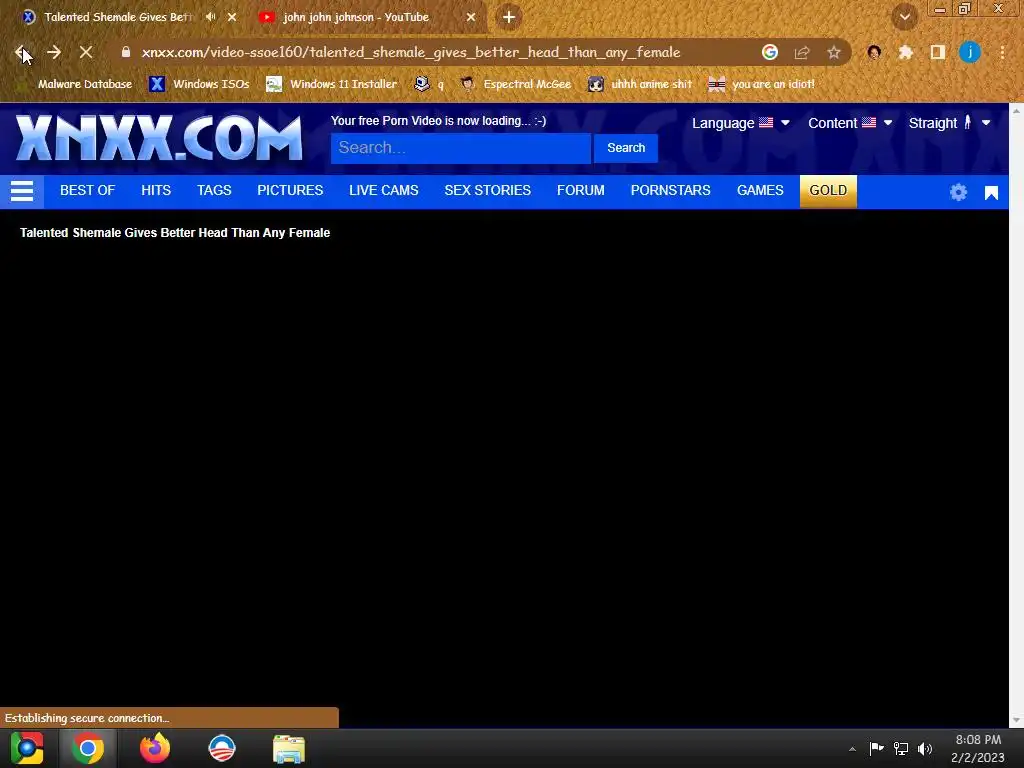1024x768 pixels.
Task: Toggle the browser side panel icon
Action: point(938,52)
